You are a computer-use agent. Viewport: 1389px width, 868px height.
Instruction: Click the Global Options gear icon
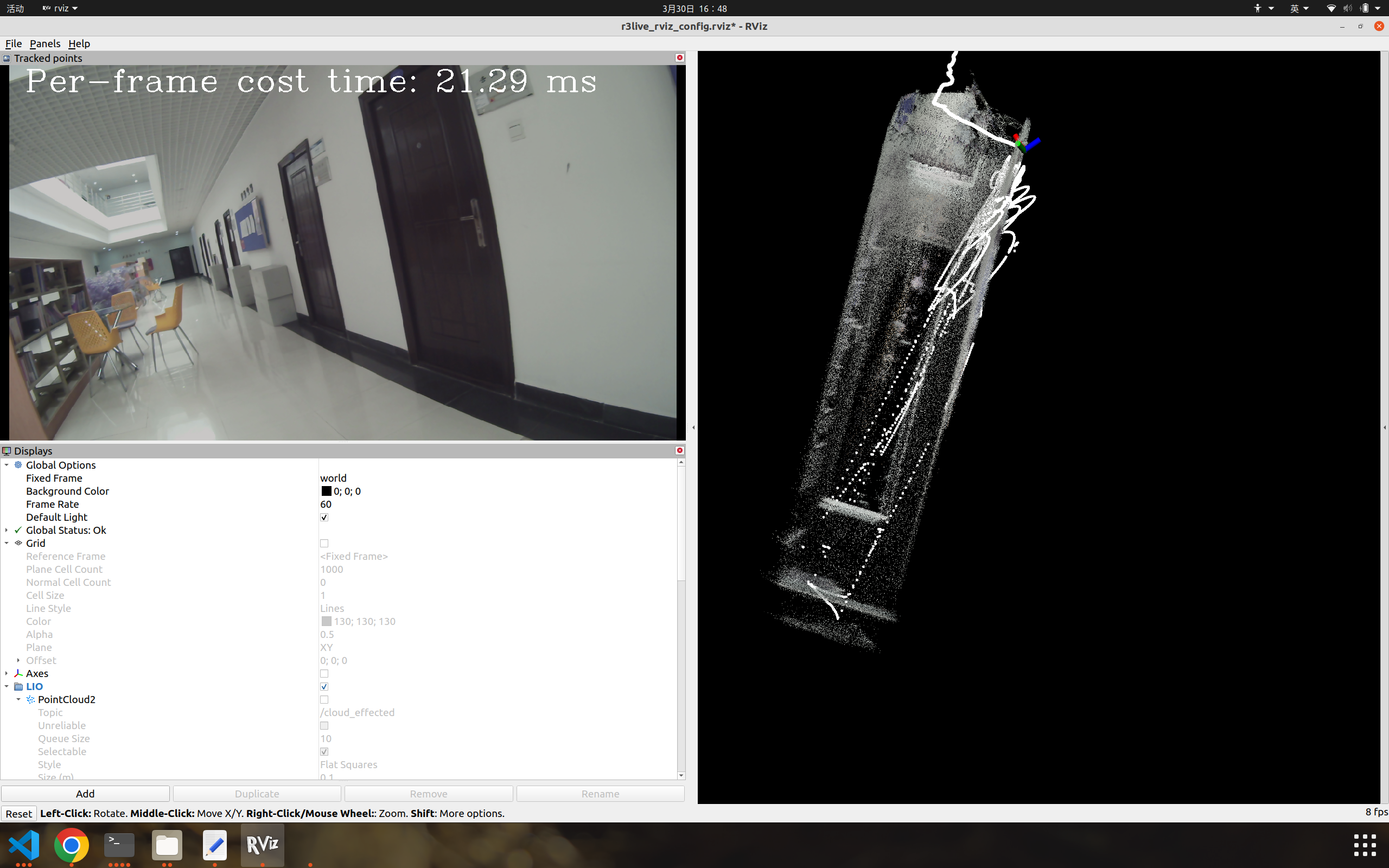coord(17,465)
